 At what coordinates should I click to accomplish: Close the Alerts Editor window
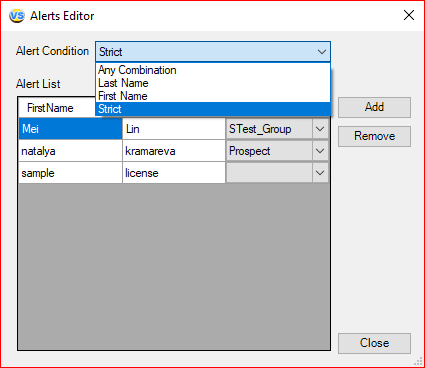point(409,15)
